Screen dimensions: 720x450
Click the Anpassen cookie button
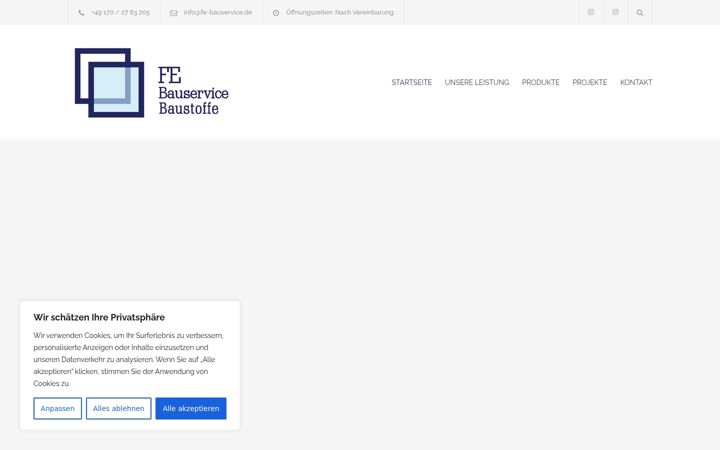57,408
